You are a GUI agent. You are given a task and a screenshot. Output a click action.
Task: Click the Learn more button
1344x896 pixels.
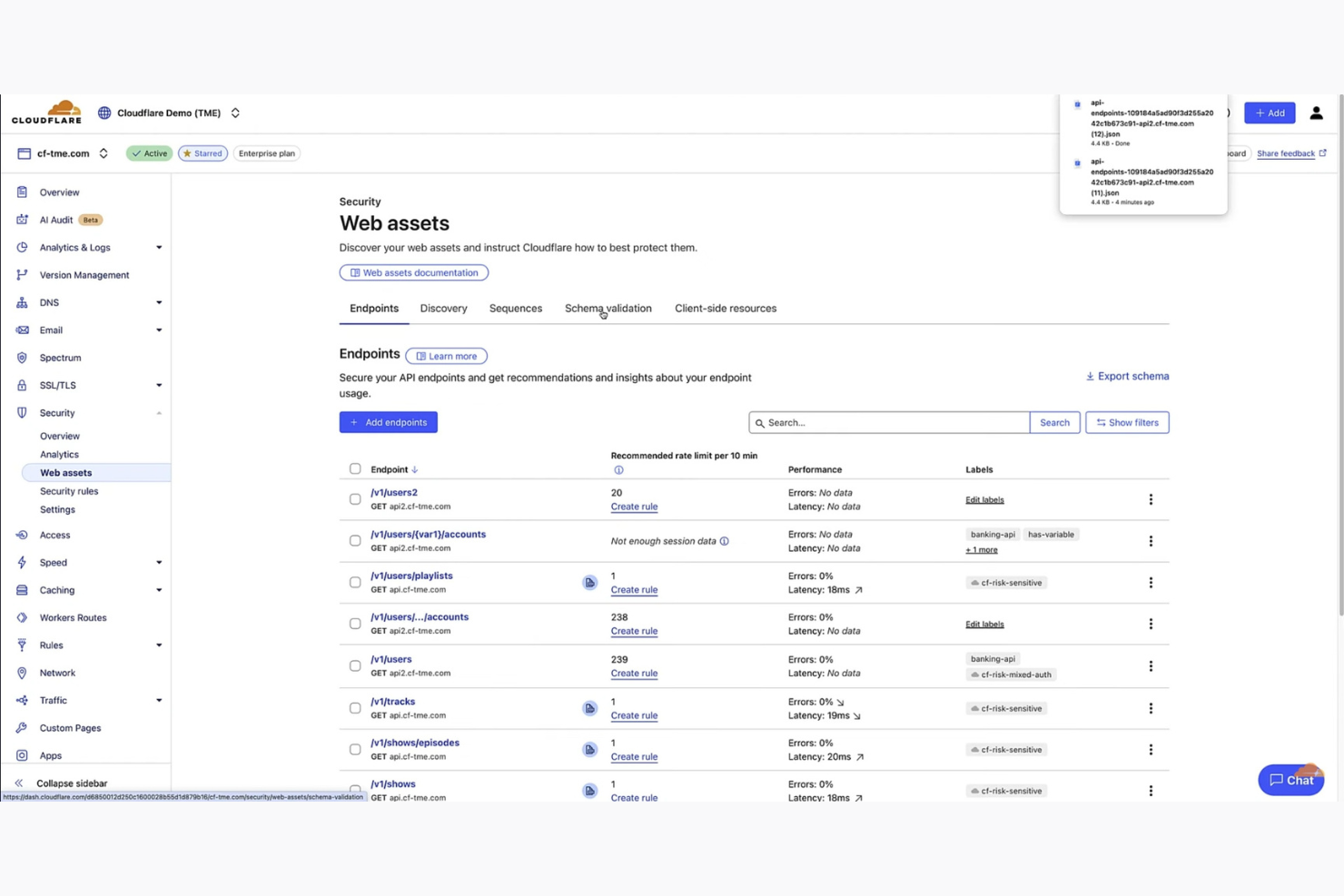point(446,356)
